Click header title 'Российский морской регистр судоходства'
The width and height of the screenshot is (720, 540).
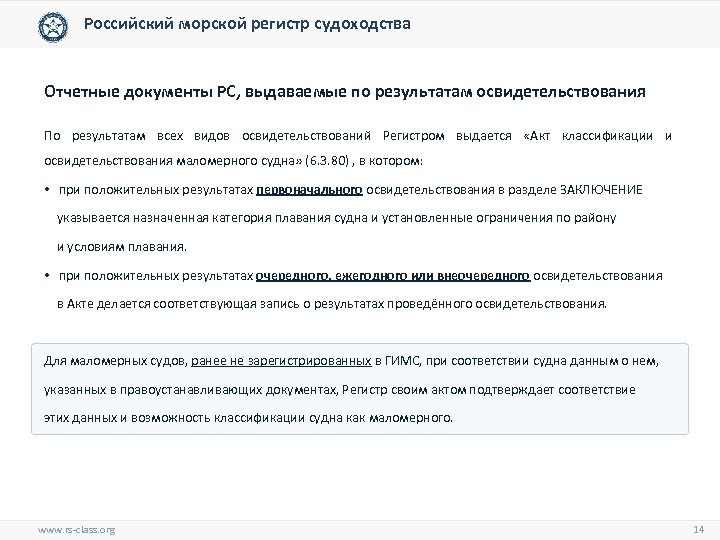tap(247, 24)
